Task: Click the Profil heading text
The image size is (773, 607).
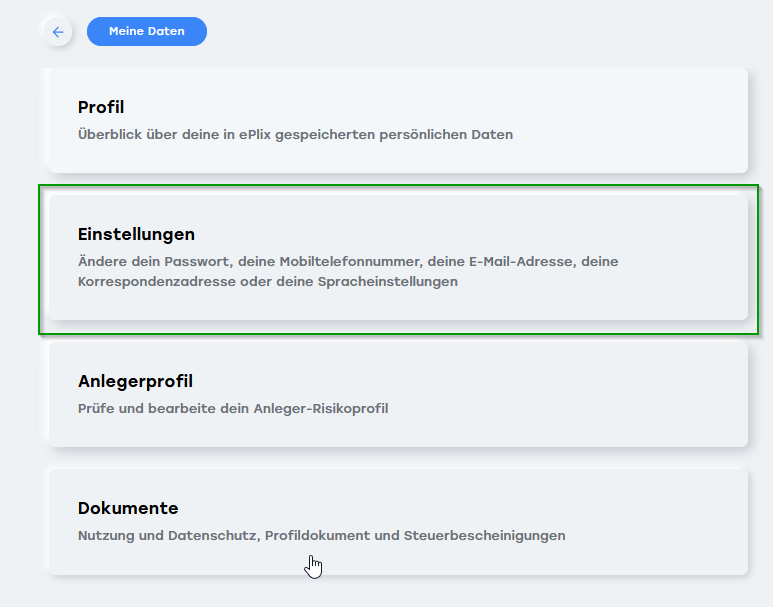Action: pyautogui.click(x=101, y=107)
